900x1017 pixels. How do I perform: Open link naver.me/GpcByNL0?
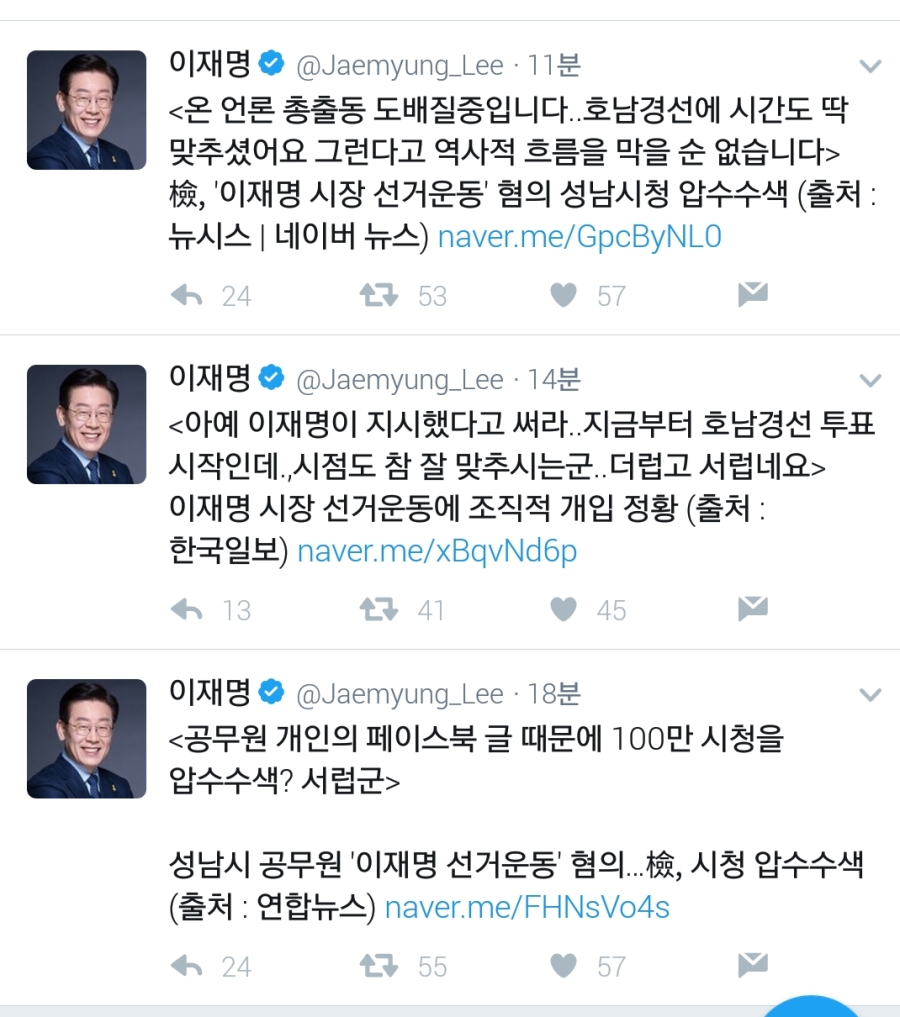click(x=580, y=237)
